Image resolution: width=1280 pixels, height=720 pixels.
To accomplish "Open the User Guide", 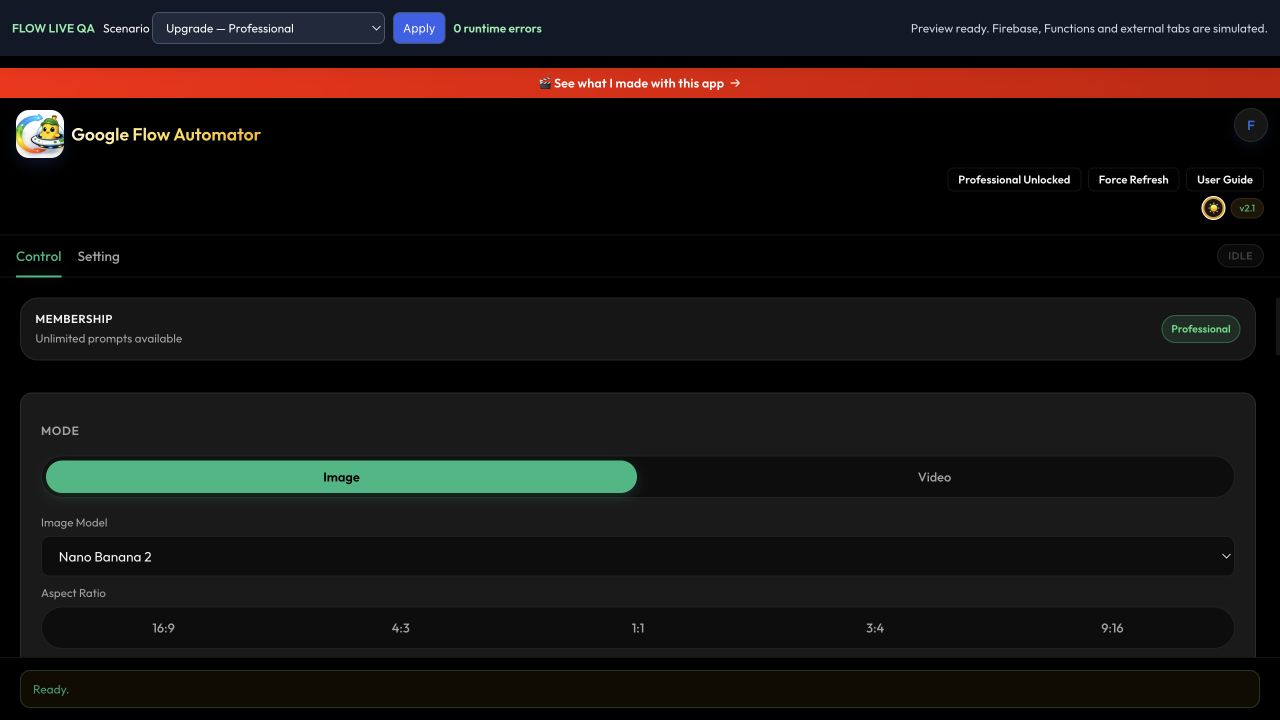I will click(x=1225, y=180).
